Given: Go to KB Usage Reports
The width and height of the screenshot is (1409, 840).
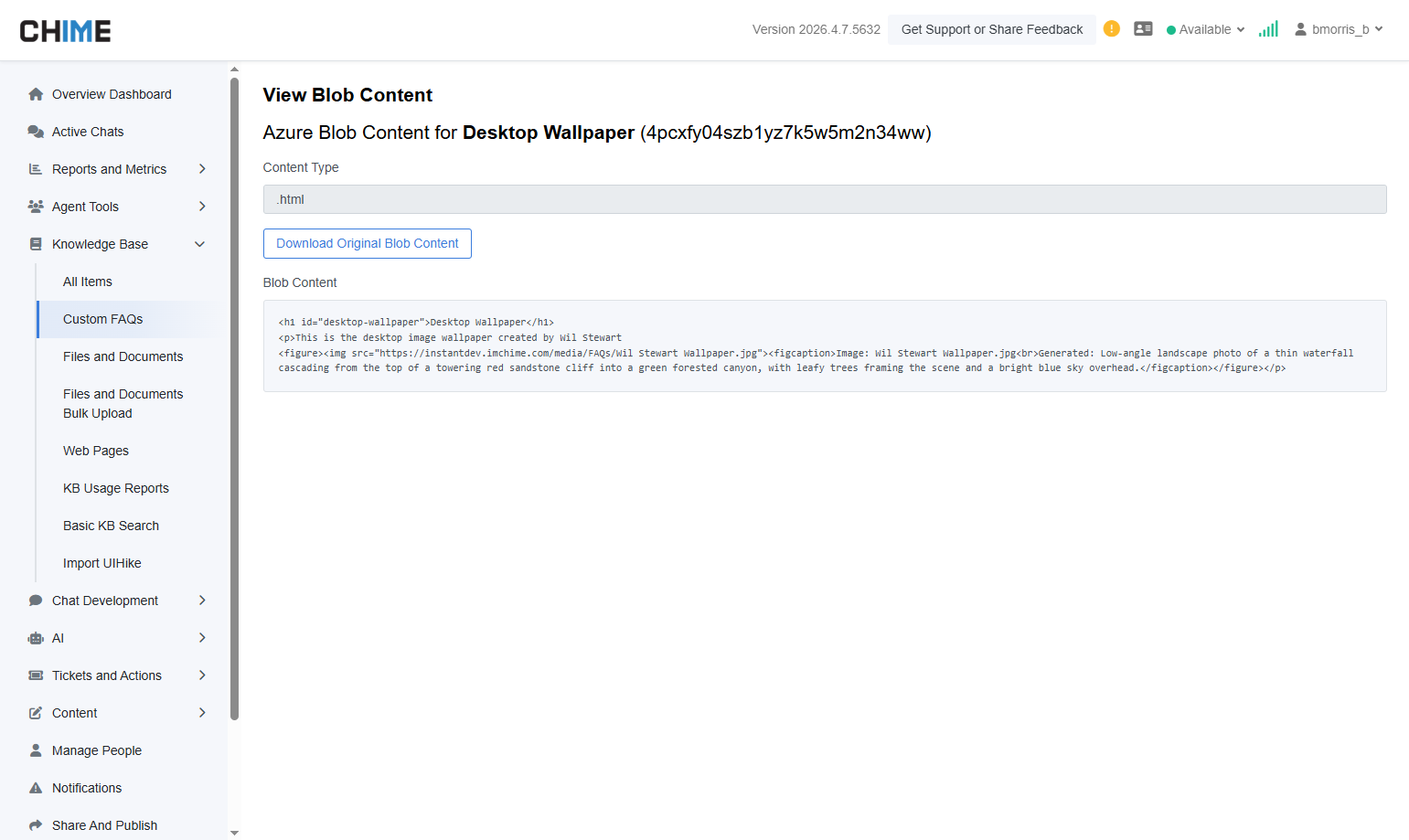Looking at the screenshot, I should pyautogui.click(x=116, y=488).
